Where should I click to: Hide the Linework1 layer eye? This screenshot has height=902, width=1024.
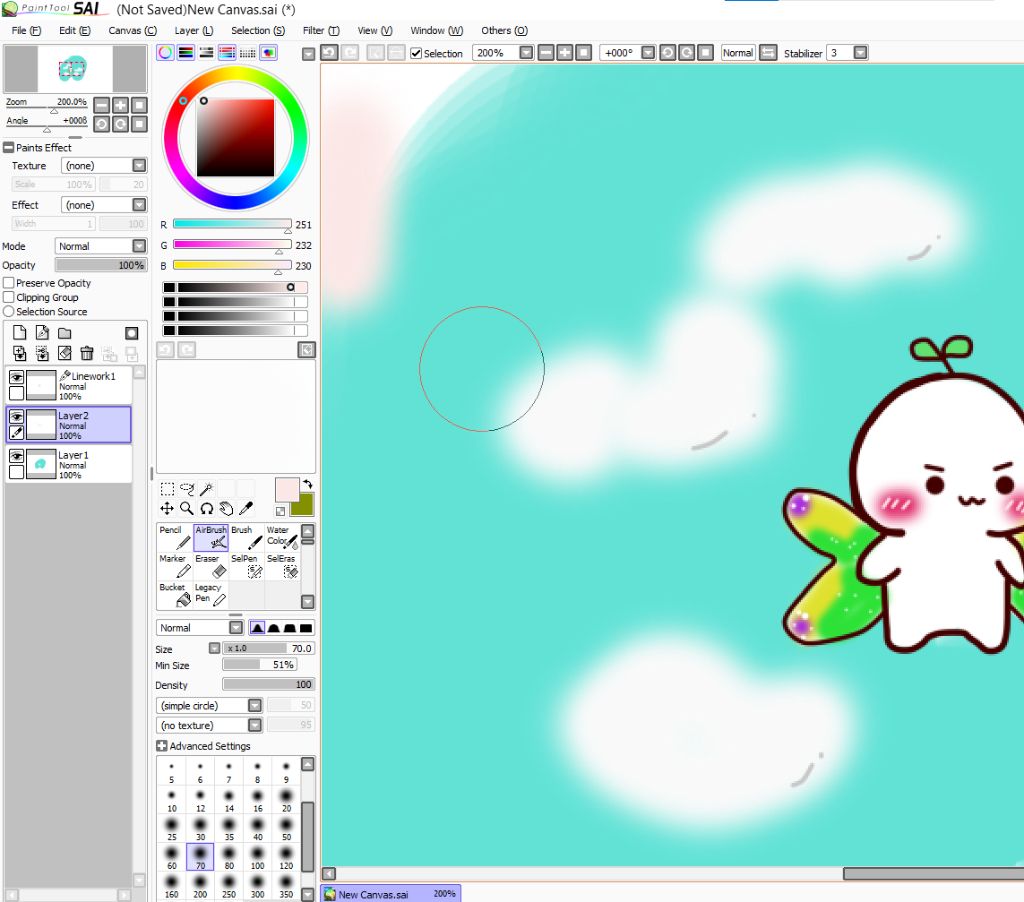coord(16,377)
